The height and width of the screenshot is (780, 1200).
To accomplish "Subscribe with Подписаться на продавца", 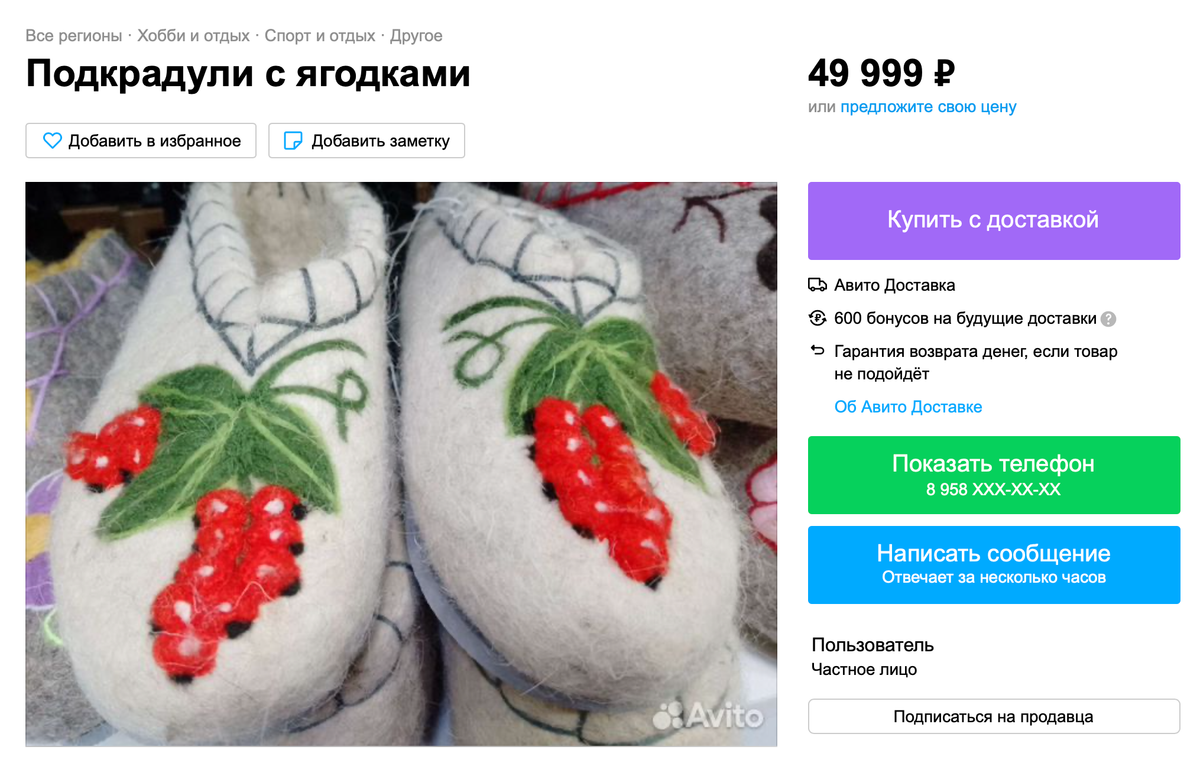I will click(994, 717).
